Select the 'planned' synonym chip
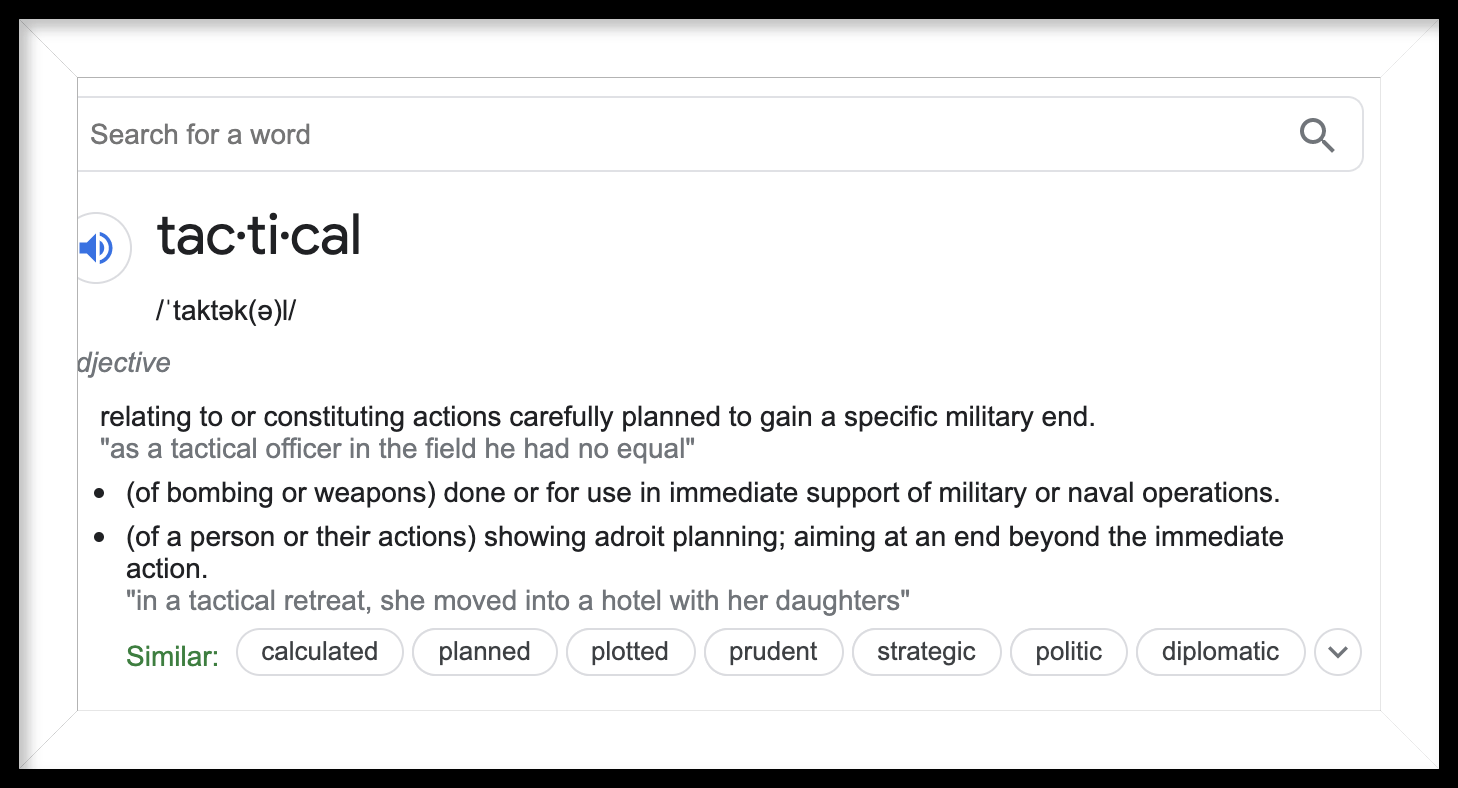This screenshot has height=788, width=1458. tap(484, 652)
